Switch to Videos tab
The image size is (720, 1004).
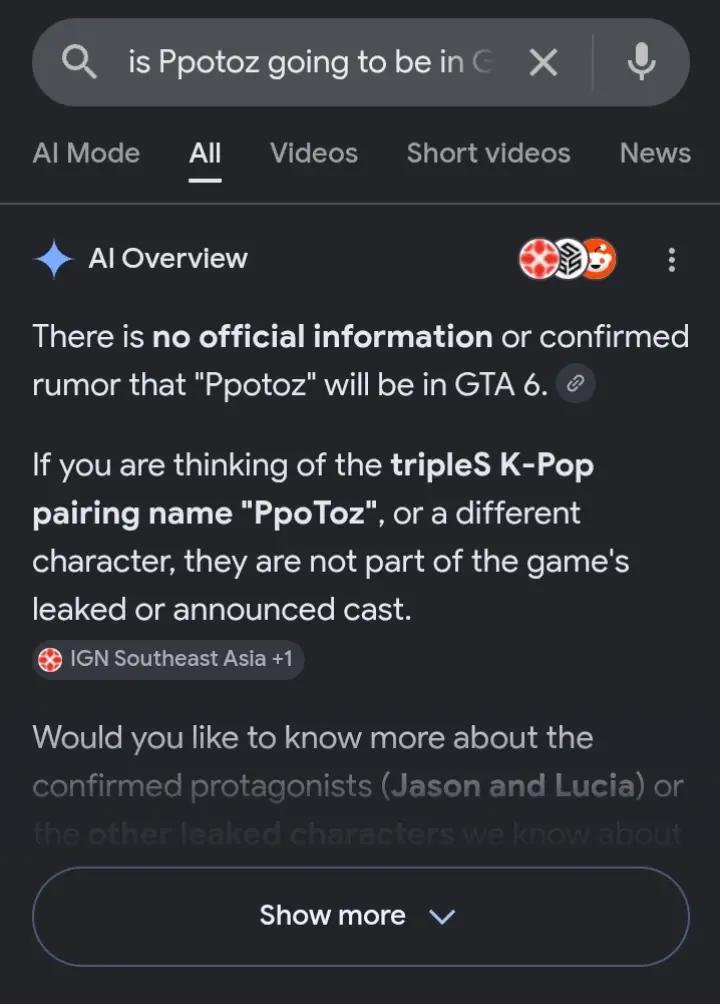point(314,153)
